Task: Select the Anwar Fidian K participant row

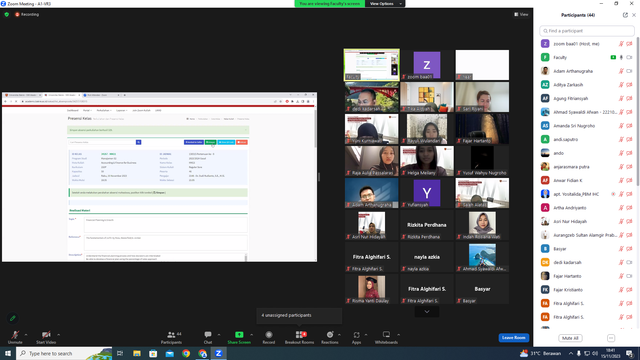Action: tap(587, 180)
